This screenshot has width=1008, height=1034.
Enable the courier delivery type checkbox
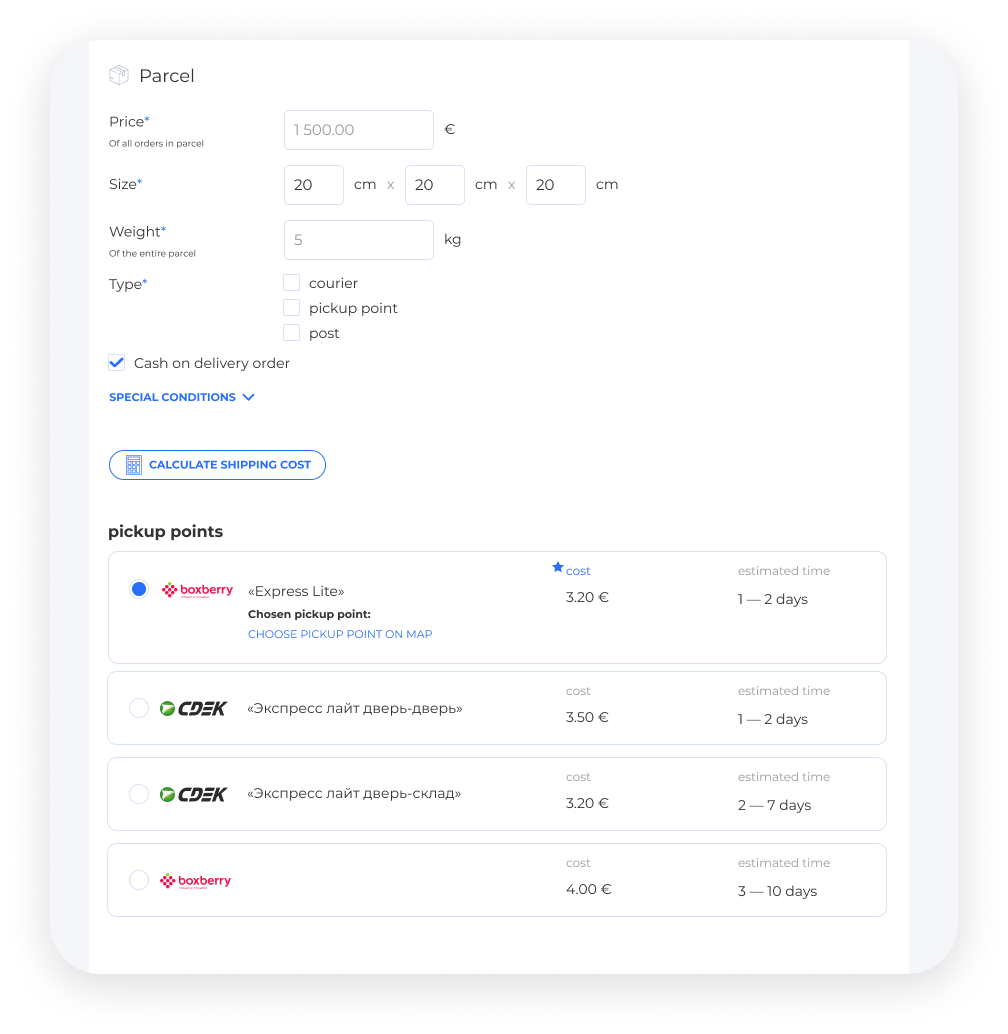click(291, 283)
